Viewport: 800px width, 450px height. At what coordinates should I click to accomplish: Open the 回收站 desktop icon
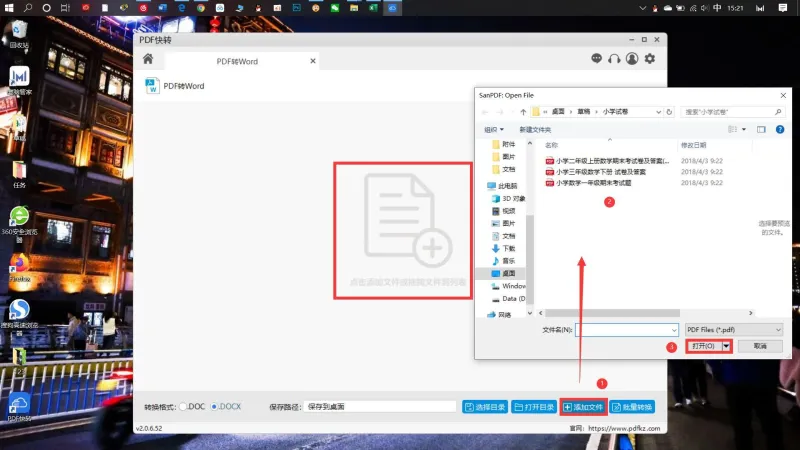click(19, 34)
